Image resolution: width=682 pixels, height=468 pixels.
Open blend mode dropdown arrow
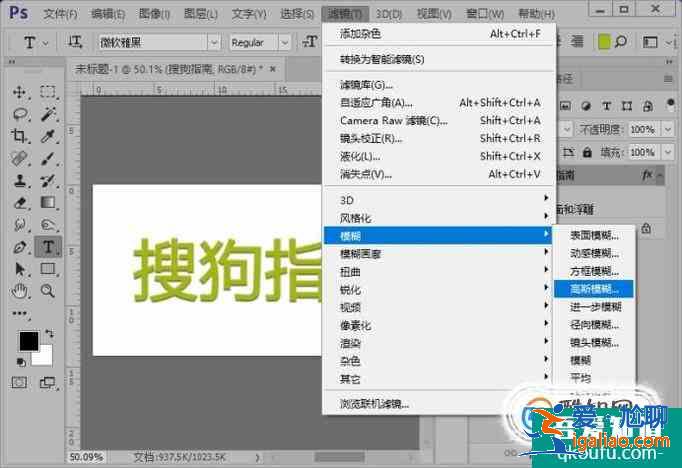pos(567,129)
